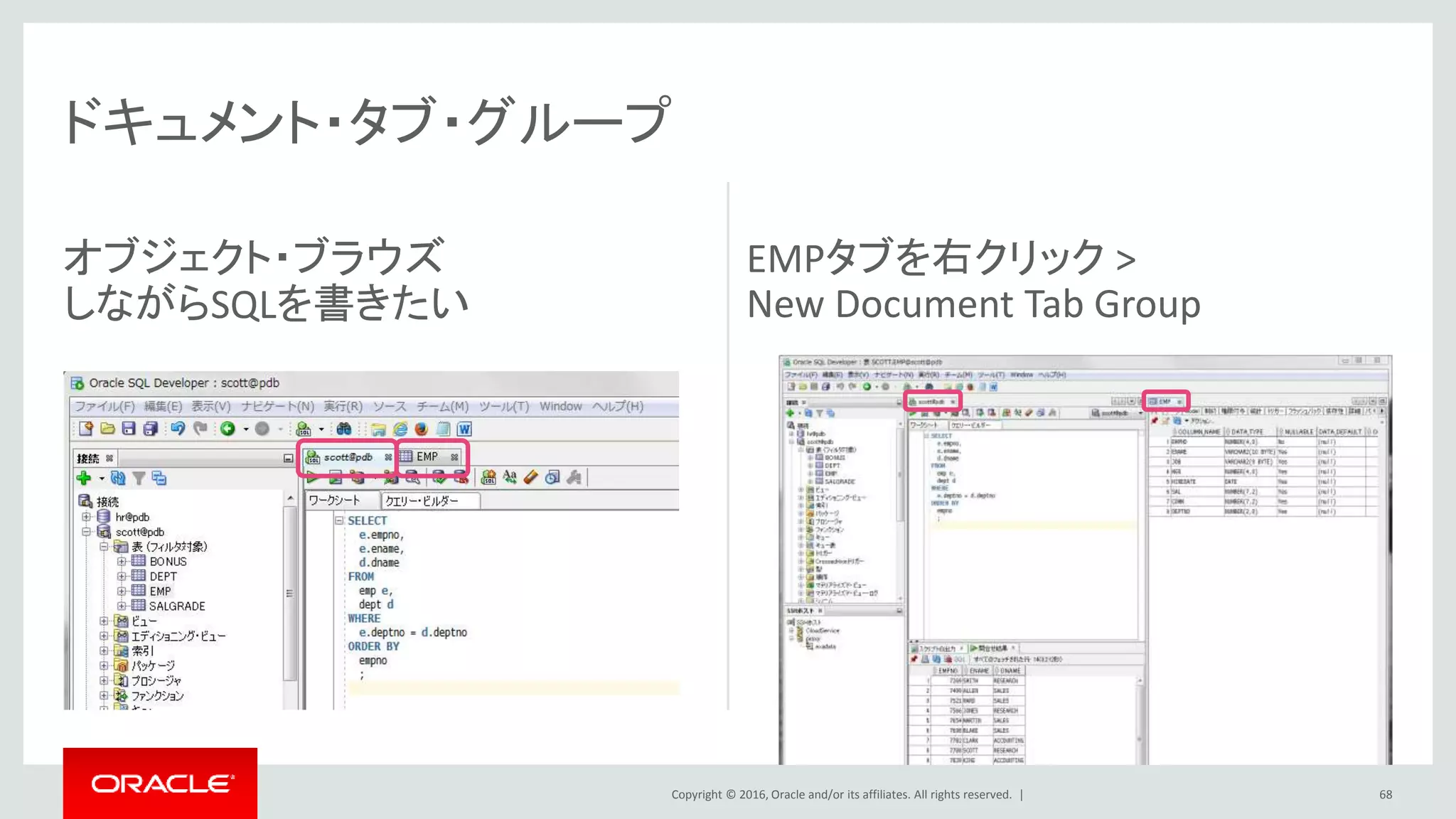Open ナビゲート(N) menu in left screenshot
Screen dimensions: 1456x819
tap(277, 406)
